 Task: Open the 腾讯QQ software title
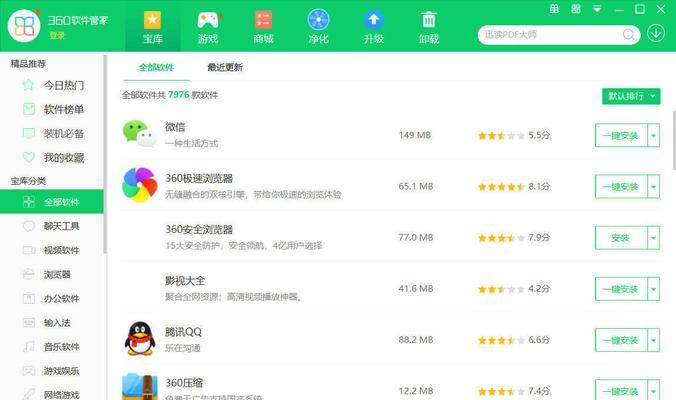coord(183,332)
